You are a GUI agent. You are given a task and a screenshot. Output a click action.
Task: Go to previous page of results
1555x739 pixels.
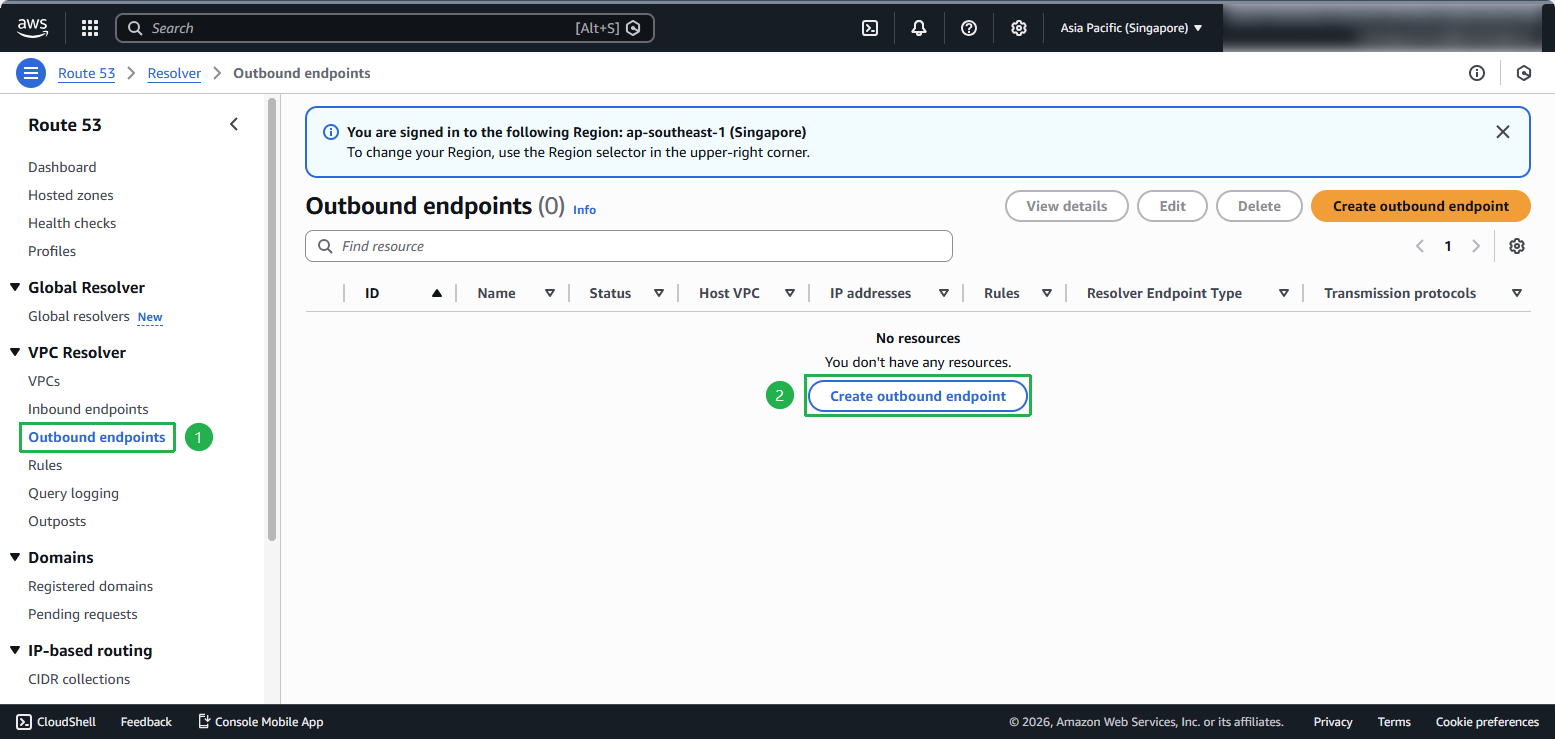click(1419, 246)
